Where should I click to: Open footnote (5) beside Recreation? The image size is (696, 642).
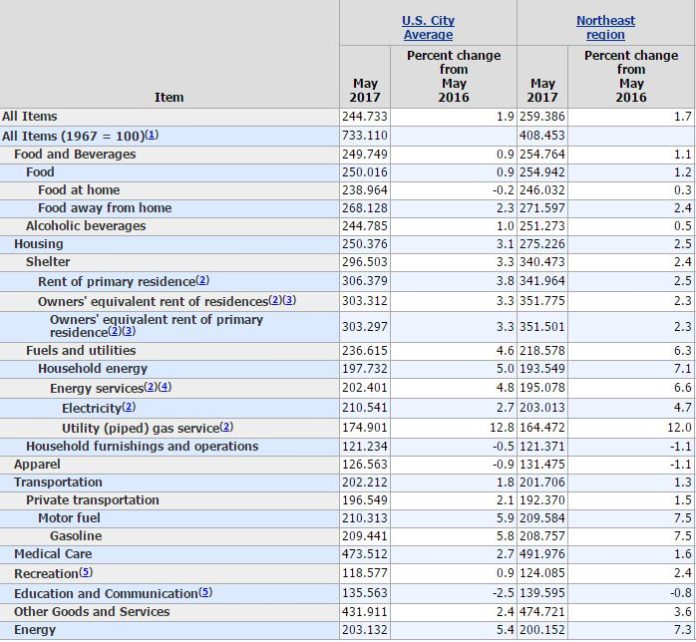86,572
